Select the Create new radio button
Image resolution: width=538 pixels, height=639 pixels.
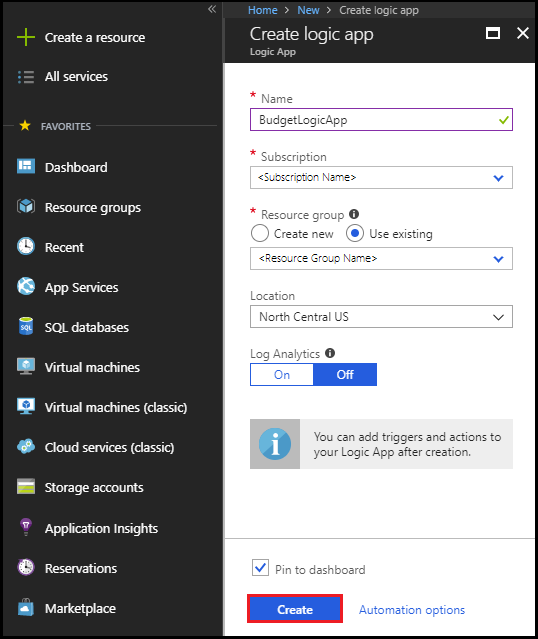click(x=260, y=234)
